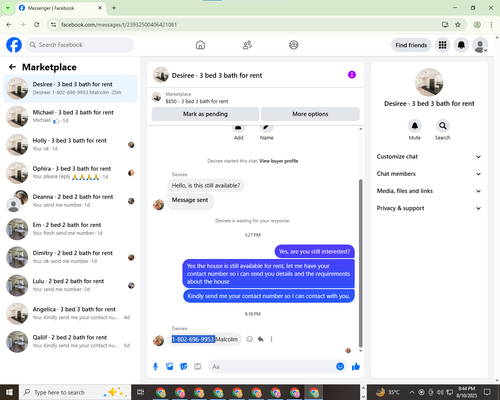Send a voice clip with microphone icon
500x400 pixels.
pos(155,367)
